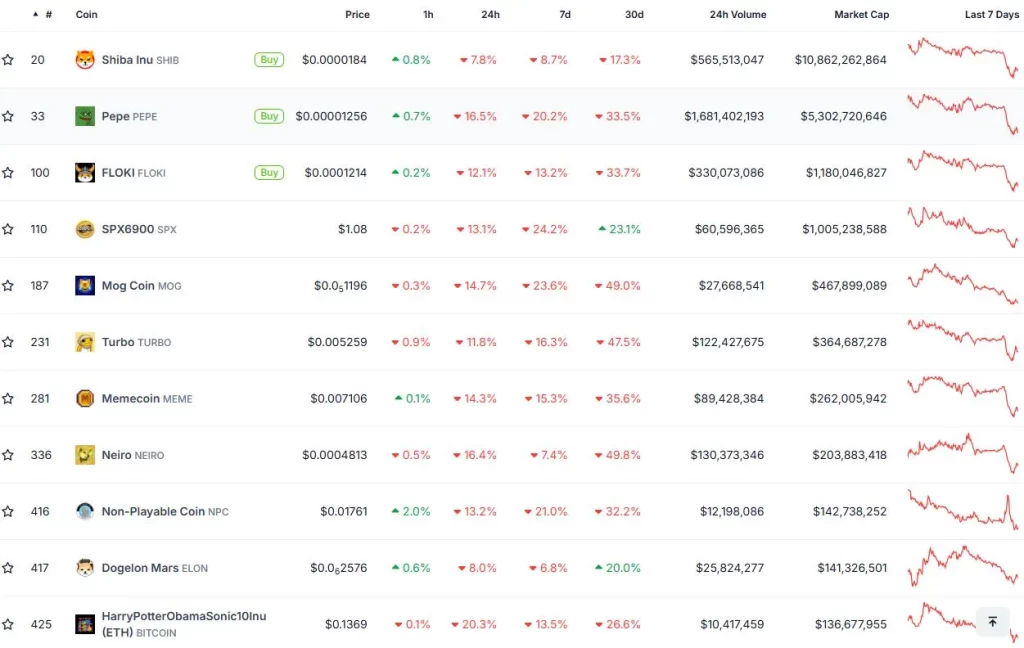Click Buy button for Shiba Inu
The width and height of the screenshot is (1024, 648).
coord(269,60)
